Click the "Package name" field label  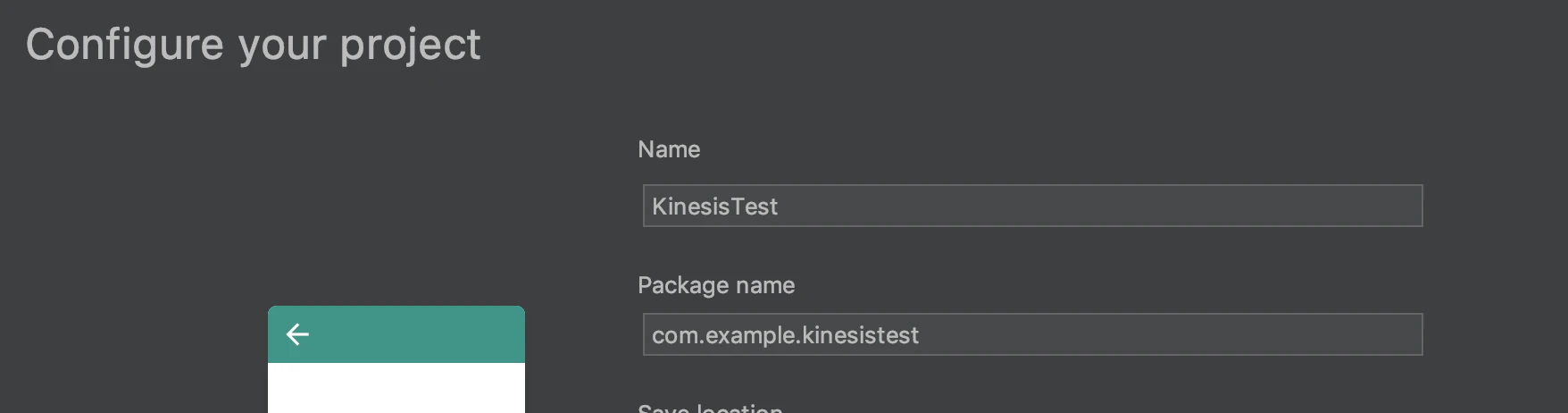pyautogui.click(x=716, y=285)
